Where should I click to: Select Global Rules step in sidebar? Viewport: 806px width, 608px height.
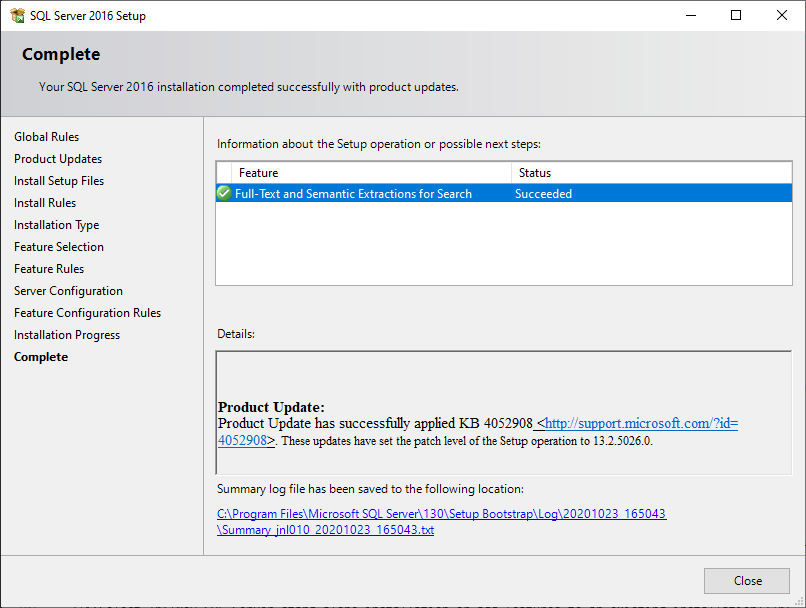click(x=46, y=137)
